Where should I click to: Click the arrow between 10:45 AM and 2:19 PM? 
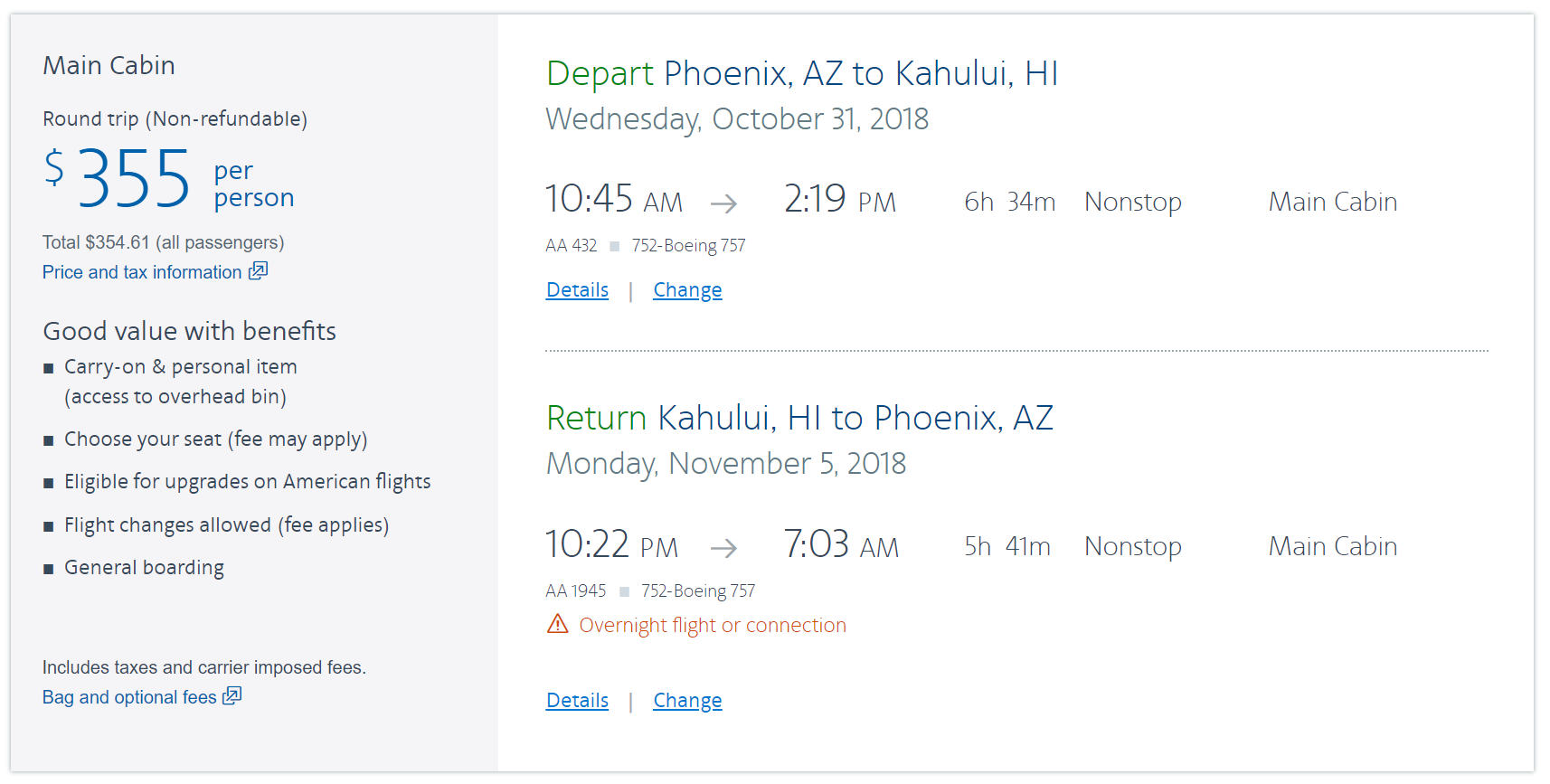(x=723, y=203)
